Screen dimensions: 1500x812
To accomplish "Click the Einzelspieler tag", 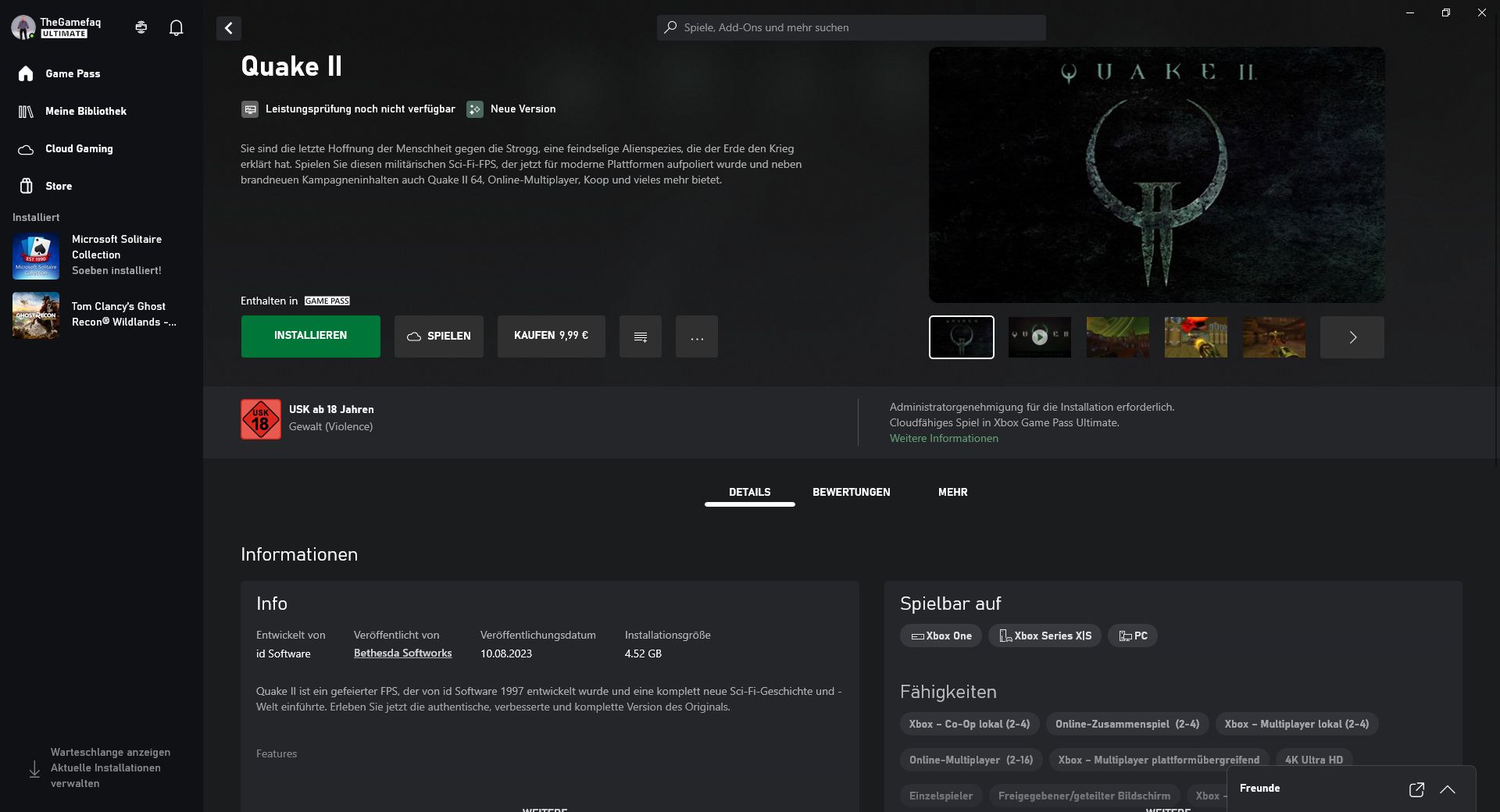I will coord(941,796).
